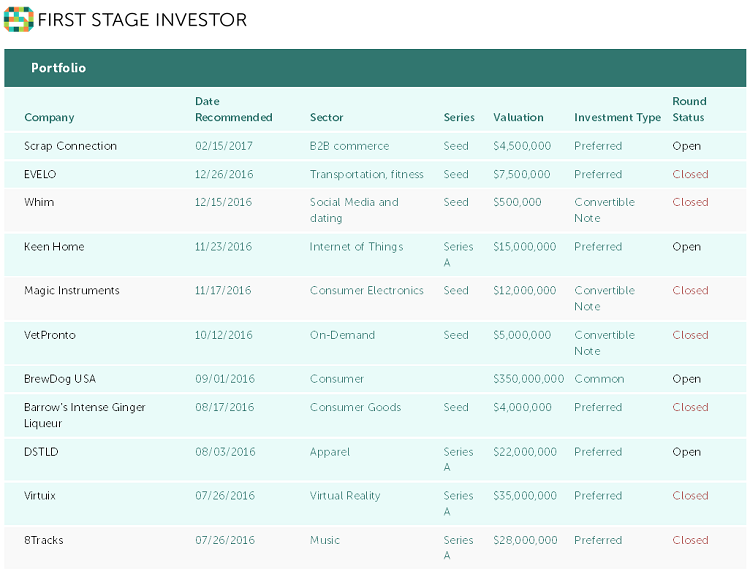Select the $28,000,000 valuation
Image resolution: width=750 pixels, height=571 pixels.
(525, 540)
